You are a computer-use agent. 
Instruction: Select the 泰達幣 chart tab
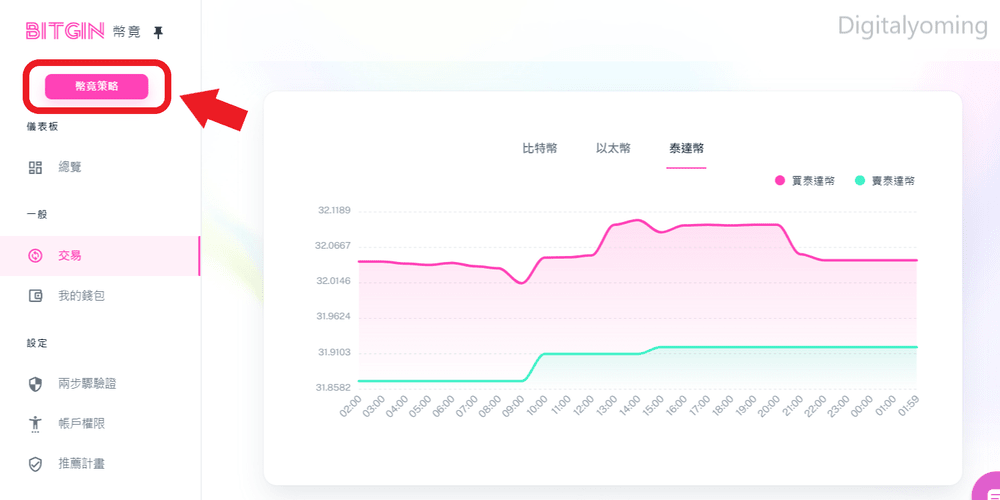click(686, 149)
